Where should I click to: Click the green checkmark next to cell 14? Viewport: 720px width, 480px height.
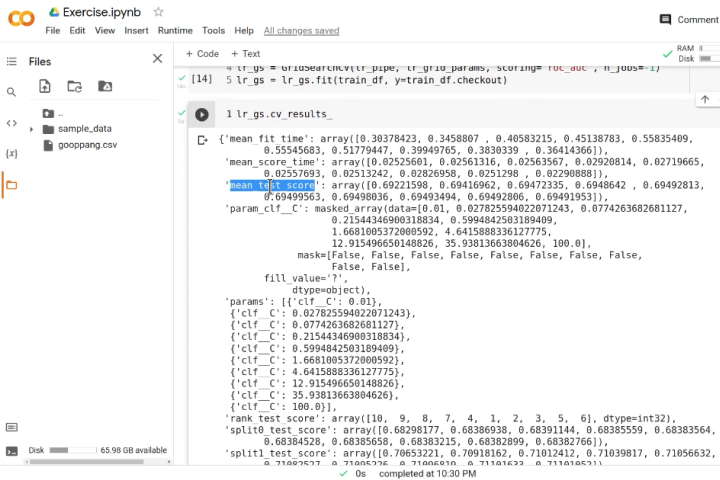pos(181,79)
